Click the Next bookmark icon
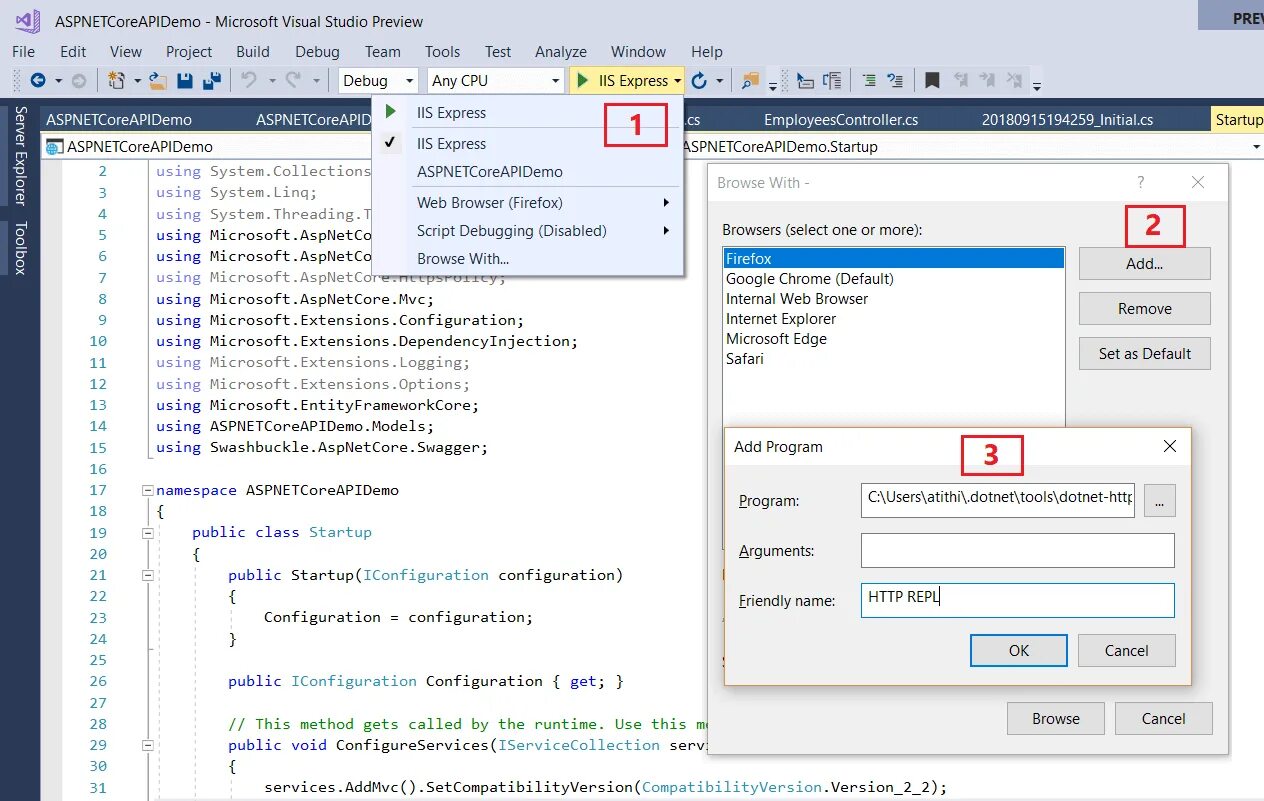The image size is (1264, 801). [x=988, y=81]
